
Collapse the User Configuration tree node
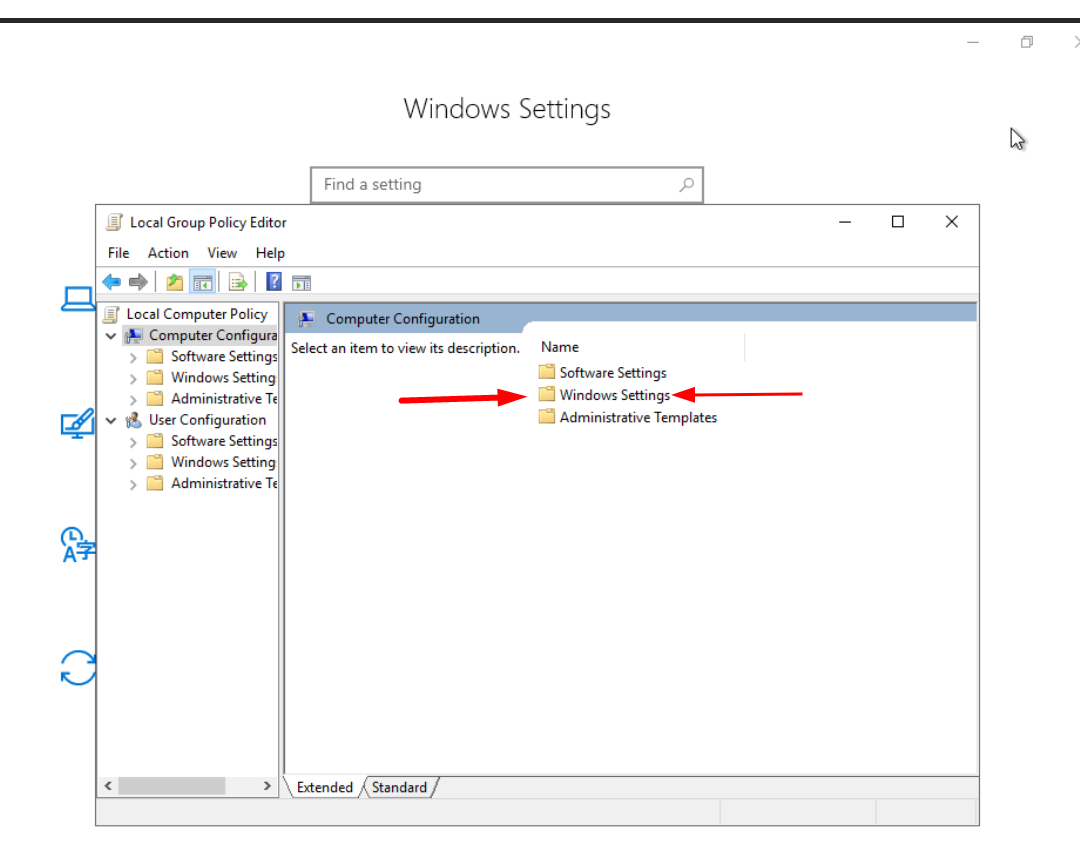point(110,421)
